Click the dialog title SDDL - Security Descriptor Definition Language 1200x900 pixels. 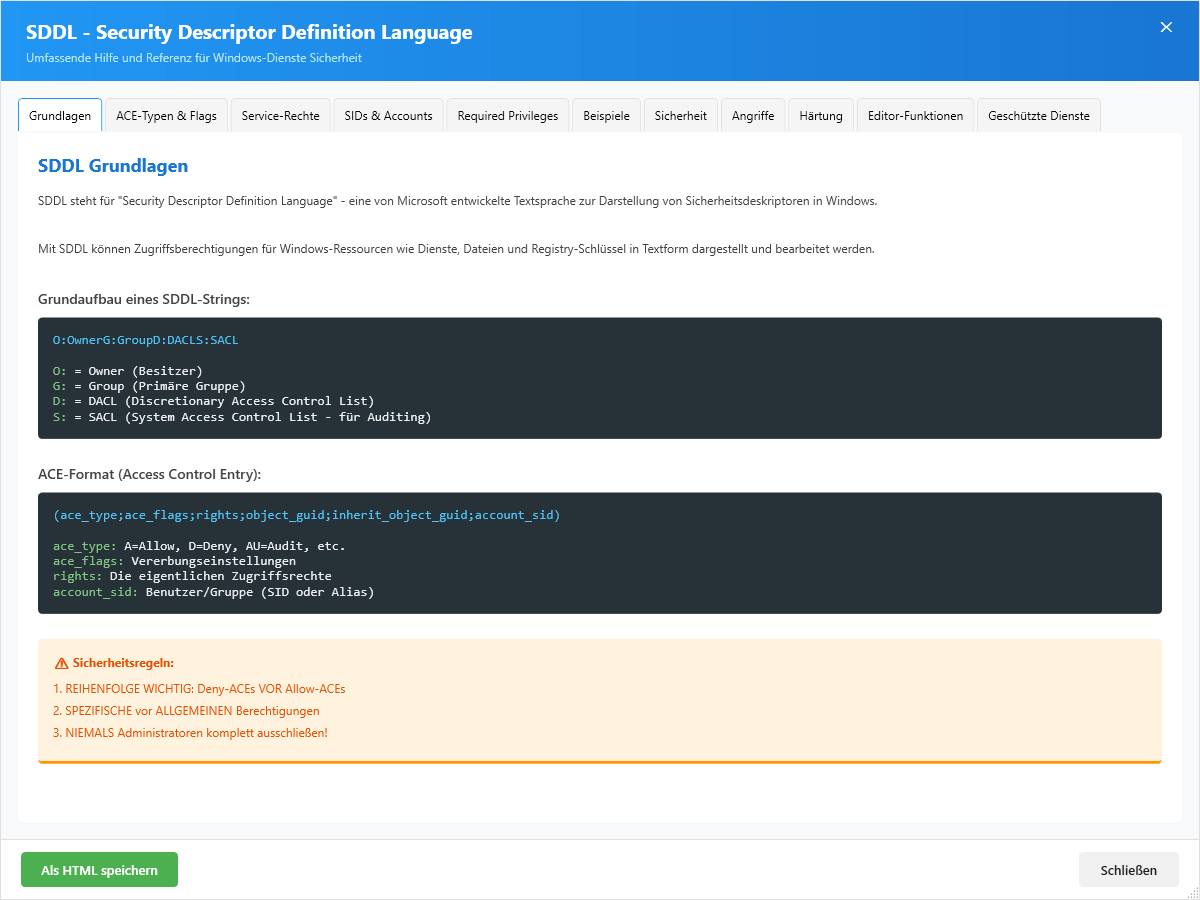249,32
